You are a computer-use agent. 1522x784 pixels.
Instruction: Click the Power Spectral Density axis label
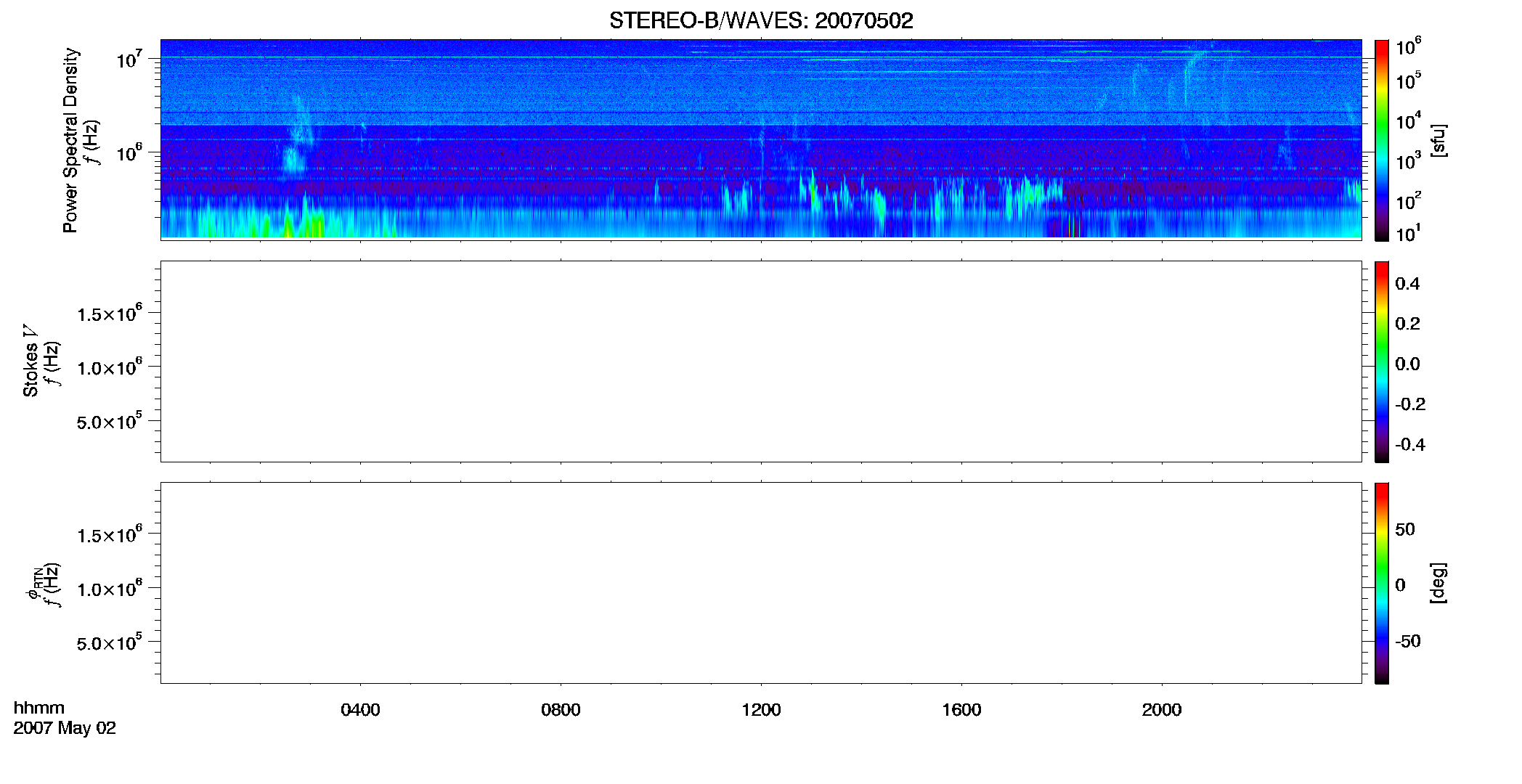70,140
